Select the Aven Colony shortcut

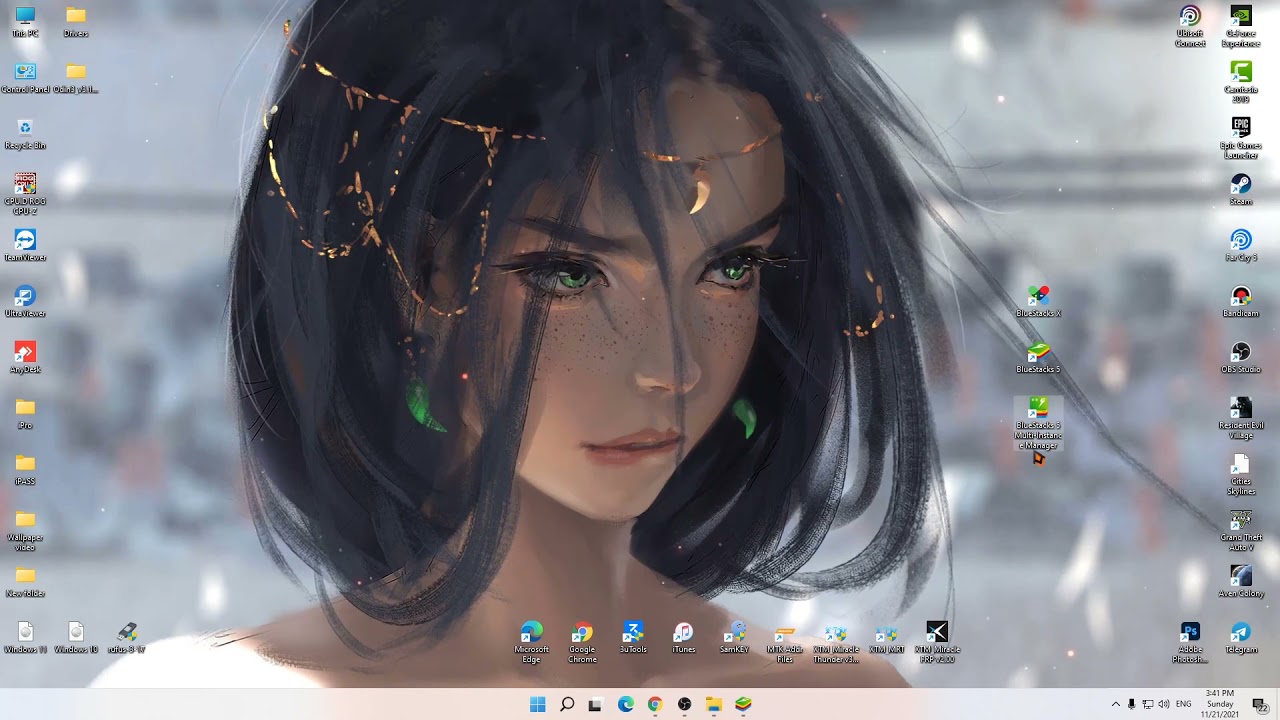tap(1241, 582)
